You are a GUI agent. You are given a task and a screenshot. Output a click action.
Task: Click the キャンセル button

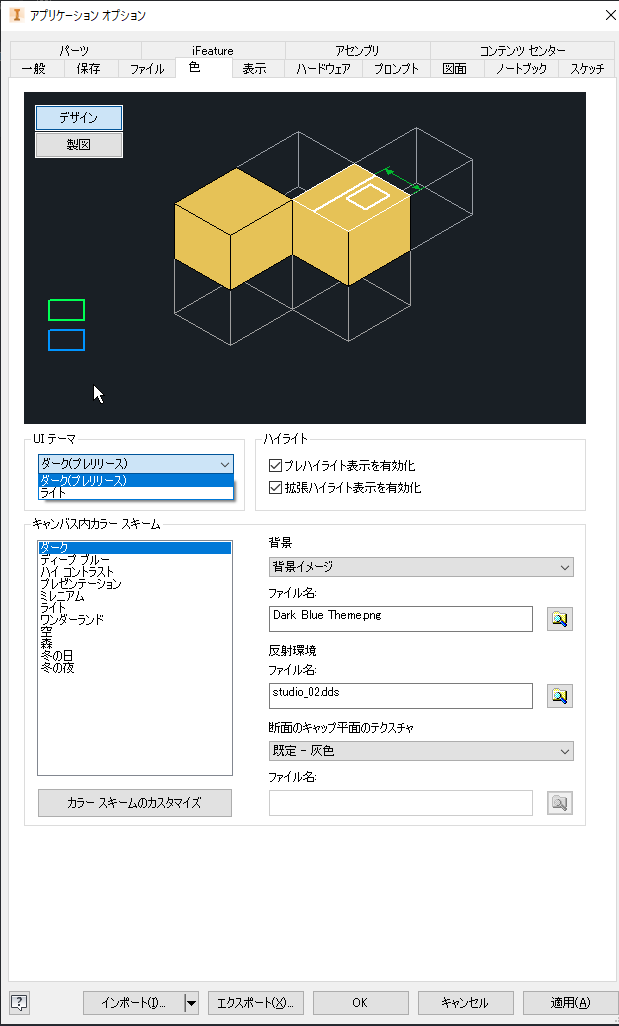(x=465, y=1002)
